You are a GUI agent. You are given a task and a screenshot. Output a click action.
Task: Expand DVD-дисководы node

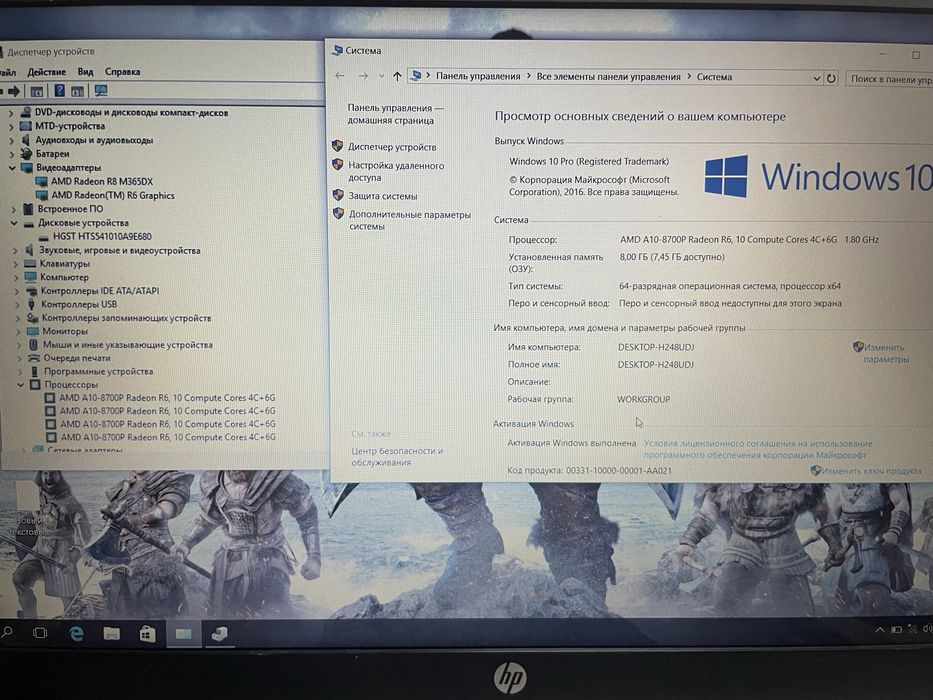click(x=11, y=112)
